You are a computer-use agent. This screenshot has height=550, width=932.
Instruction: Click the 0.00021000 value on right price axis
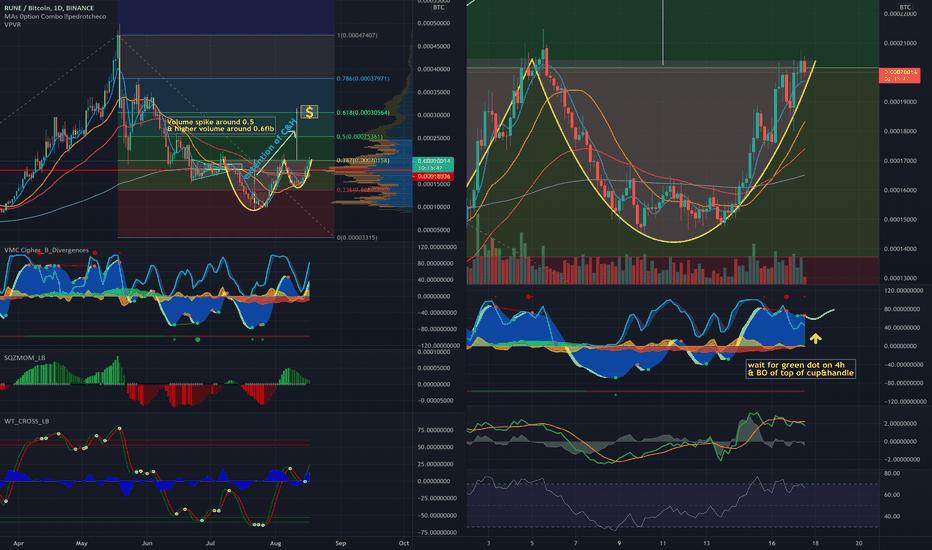901,43
